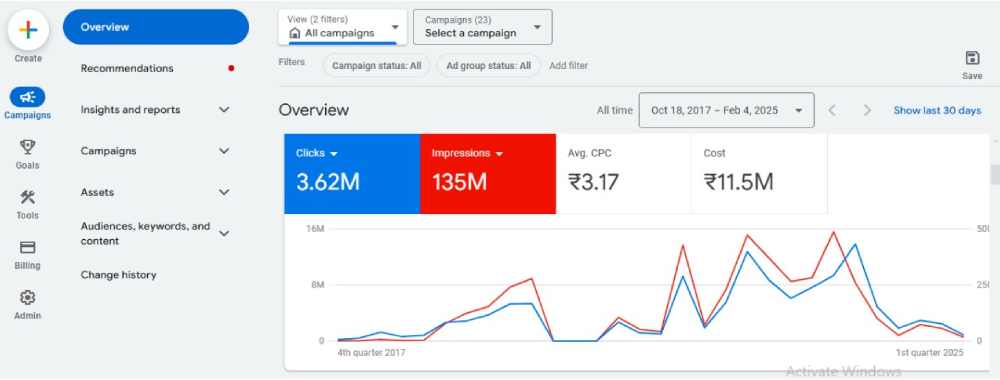Select the blue Clicks metric card
The image size is (1000, 380).
coord(352,173)
